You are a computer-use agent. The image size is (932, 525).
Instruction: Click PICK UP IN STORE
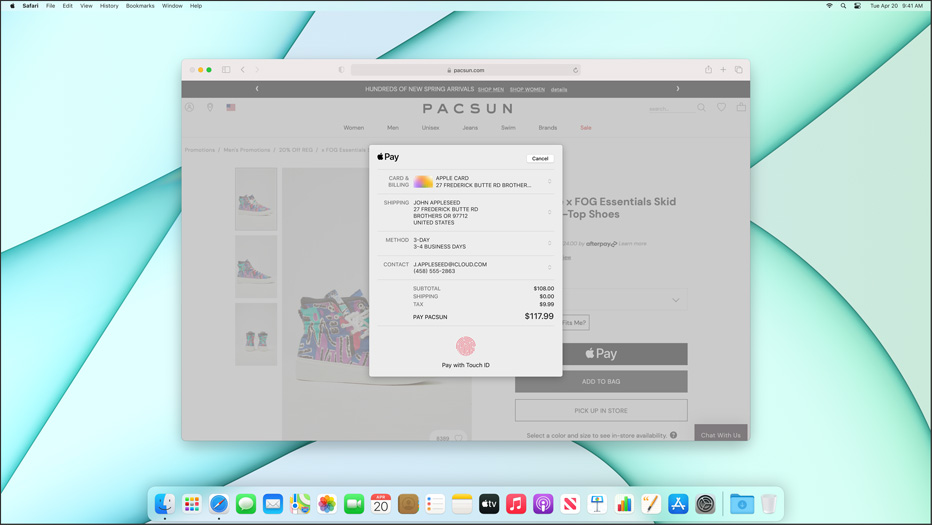coord(601,411)
